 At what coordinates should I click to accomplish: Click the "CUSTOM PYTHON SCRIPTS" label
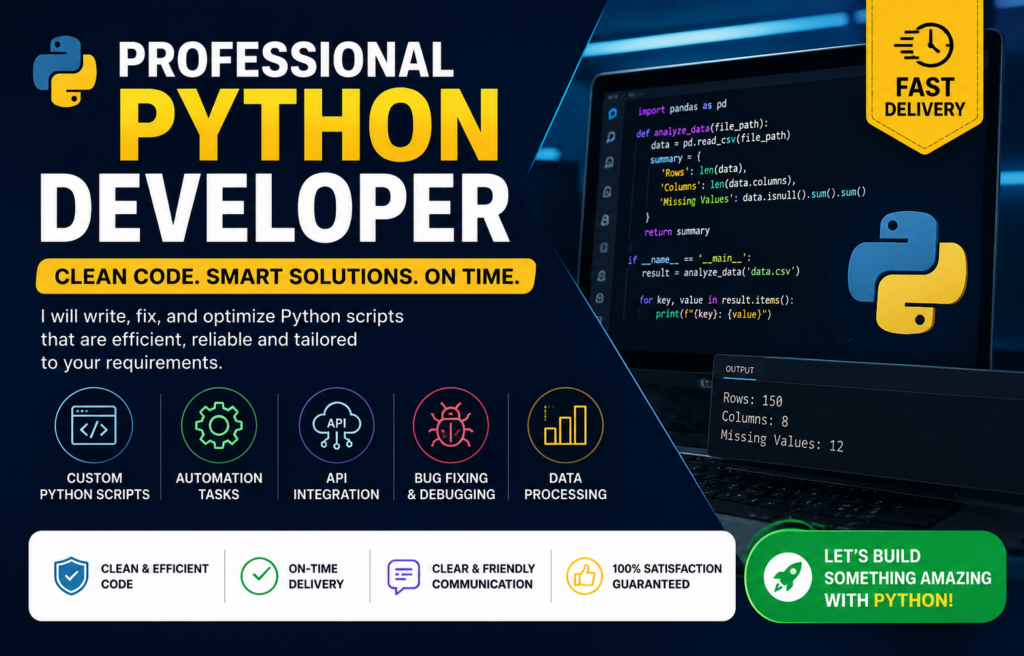tap(95, 486)
